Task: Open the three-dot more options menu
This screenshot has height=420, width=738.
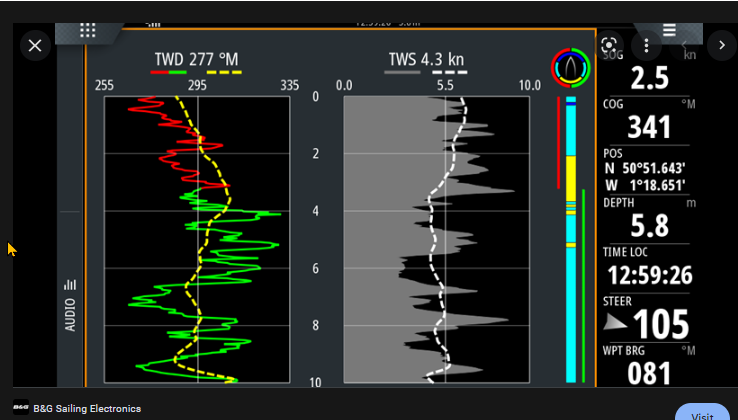Action: (646, 46)
